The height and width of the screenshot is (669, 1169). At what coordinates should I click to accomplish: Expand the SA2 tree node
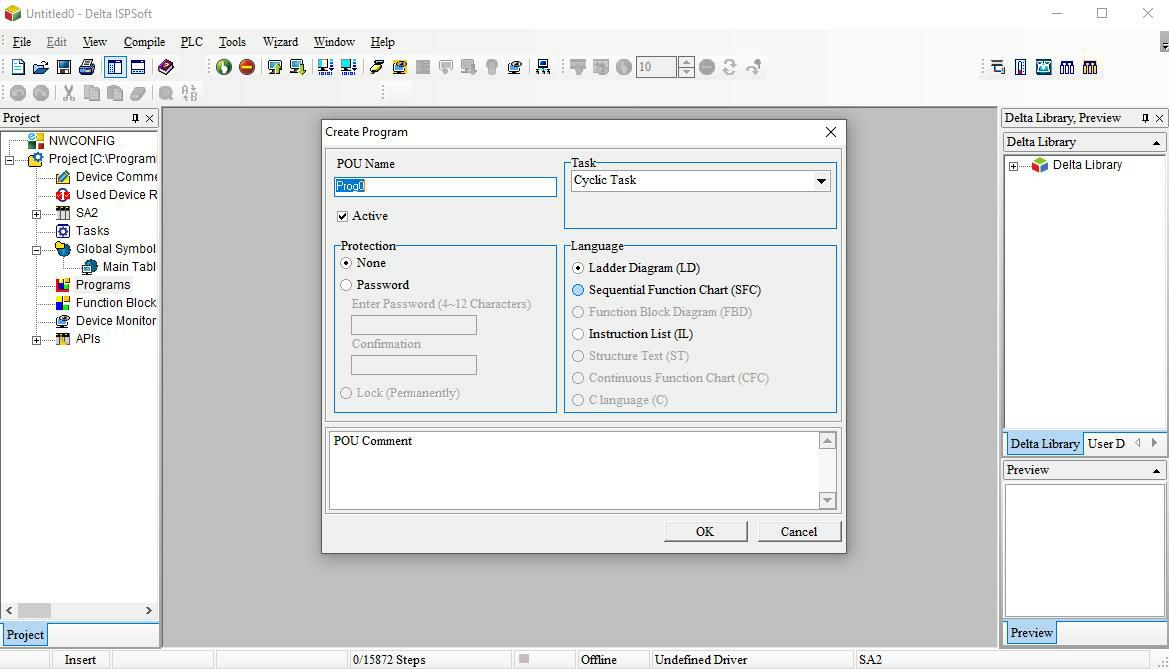(x=37, y=214)
